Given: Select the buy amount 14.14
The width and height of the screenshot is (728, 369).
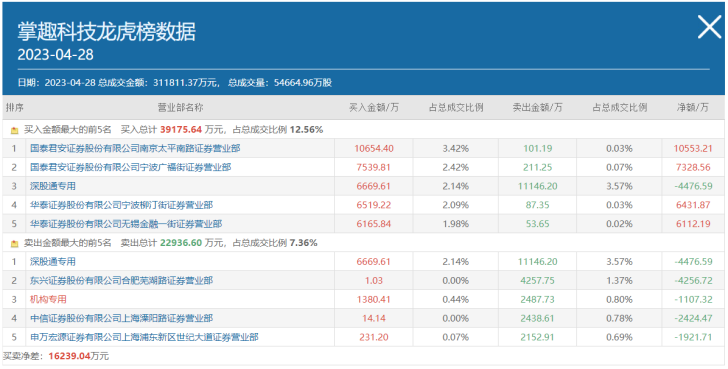Looking at the screenshot, I should point(374,318).
